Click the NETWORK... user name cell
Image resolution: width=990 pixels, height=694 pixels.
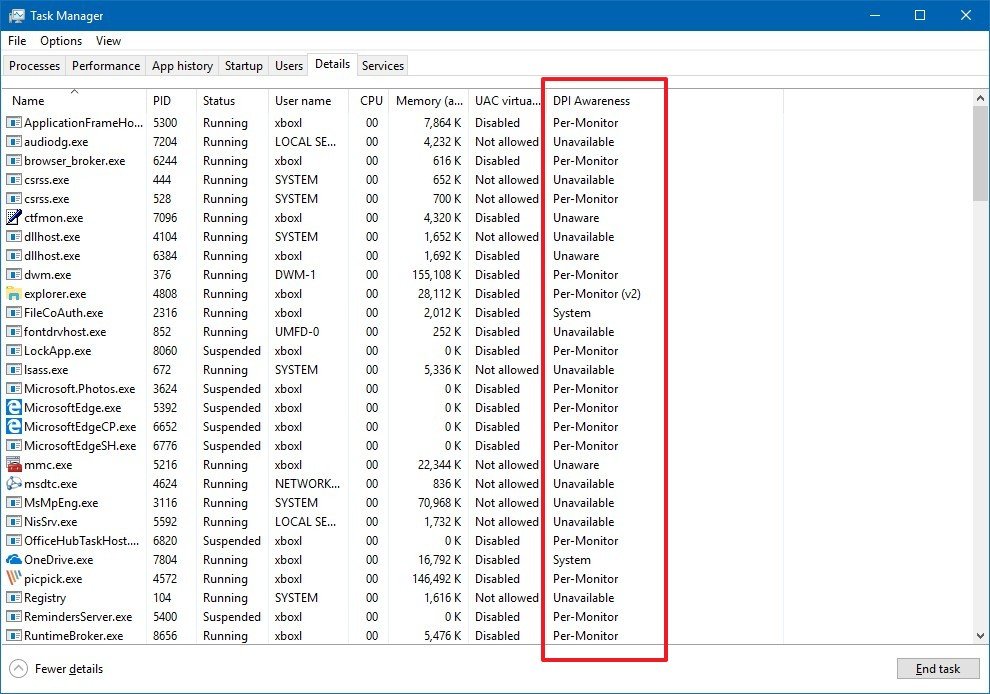[x=307, y=484]
